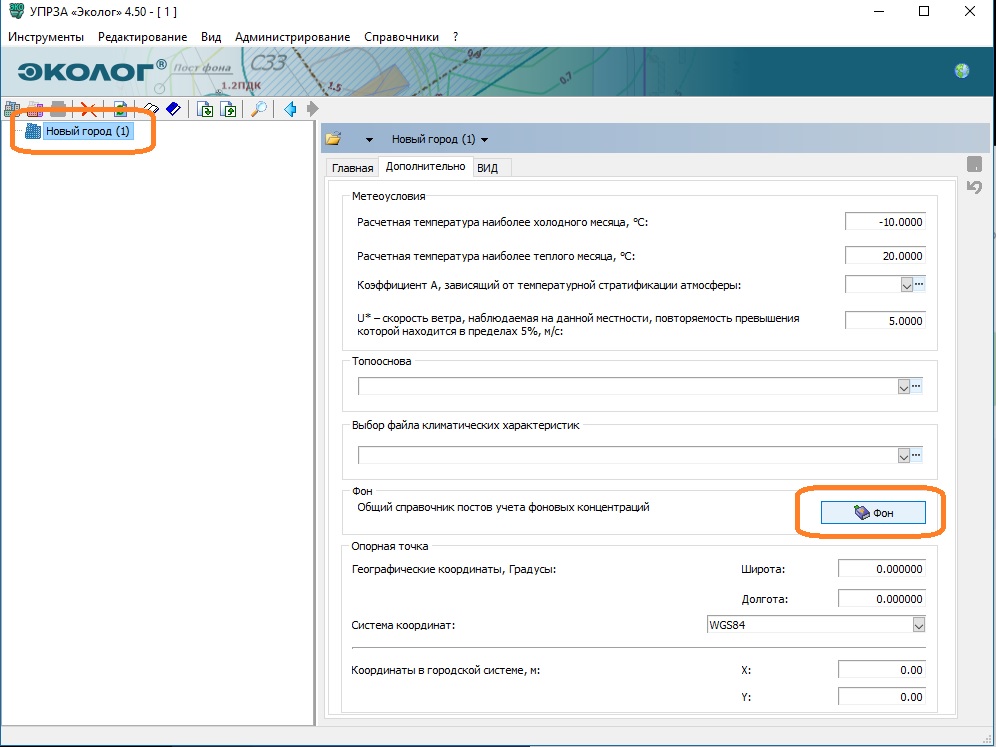Screen dimensions: 996x747
Task: Click the globe icon in header banner
Action: 962,71
